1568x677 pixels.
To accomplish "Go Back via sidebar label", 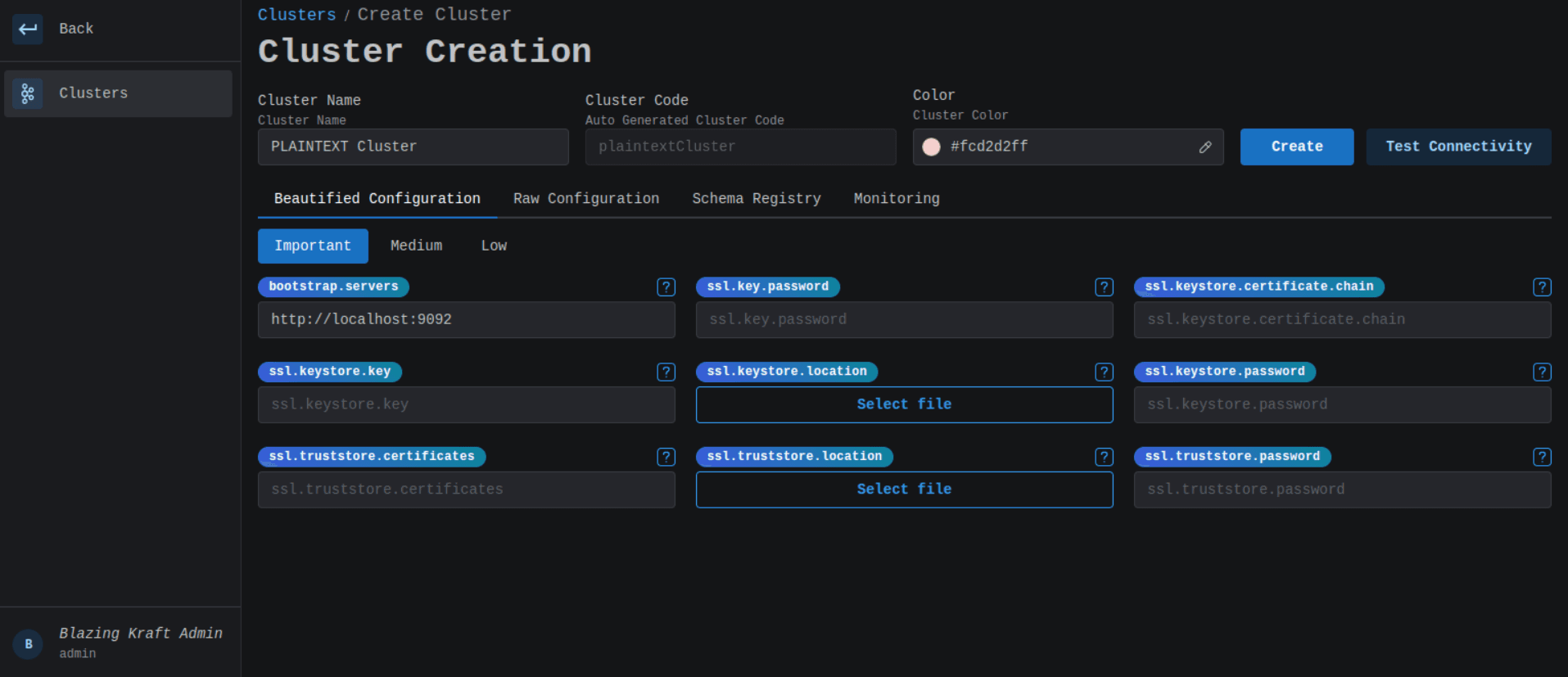I will pos(76,29).
